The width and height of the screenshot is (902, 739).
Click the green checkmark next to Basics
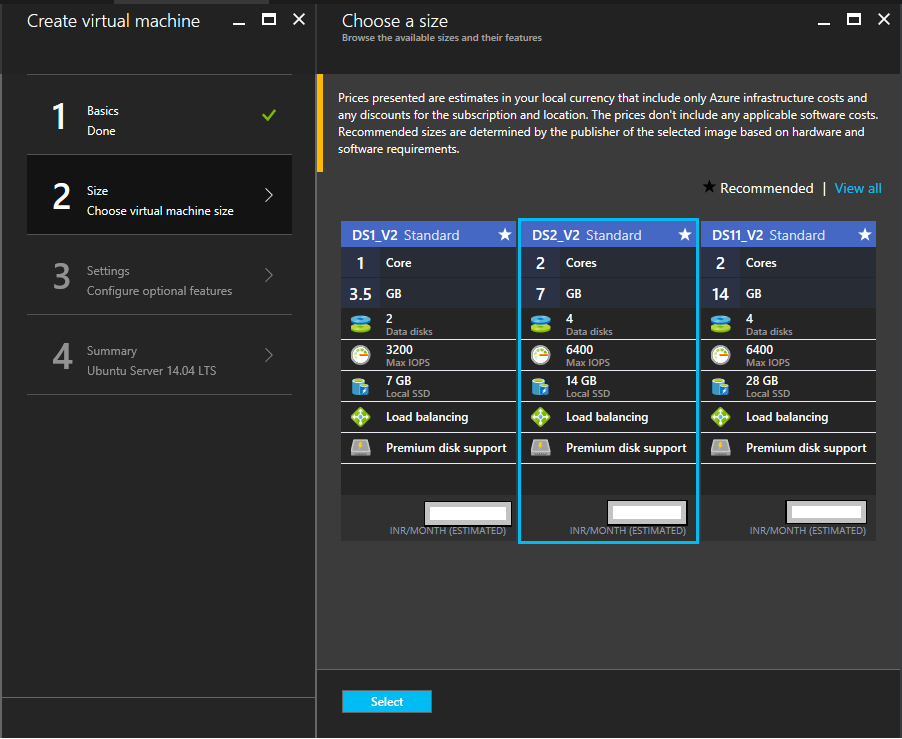[x=269, y=115]
